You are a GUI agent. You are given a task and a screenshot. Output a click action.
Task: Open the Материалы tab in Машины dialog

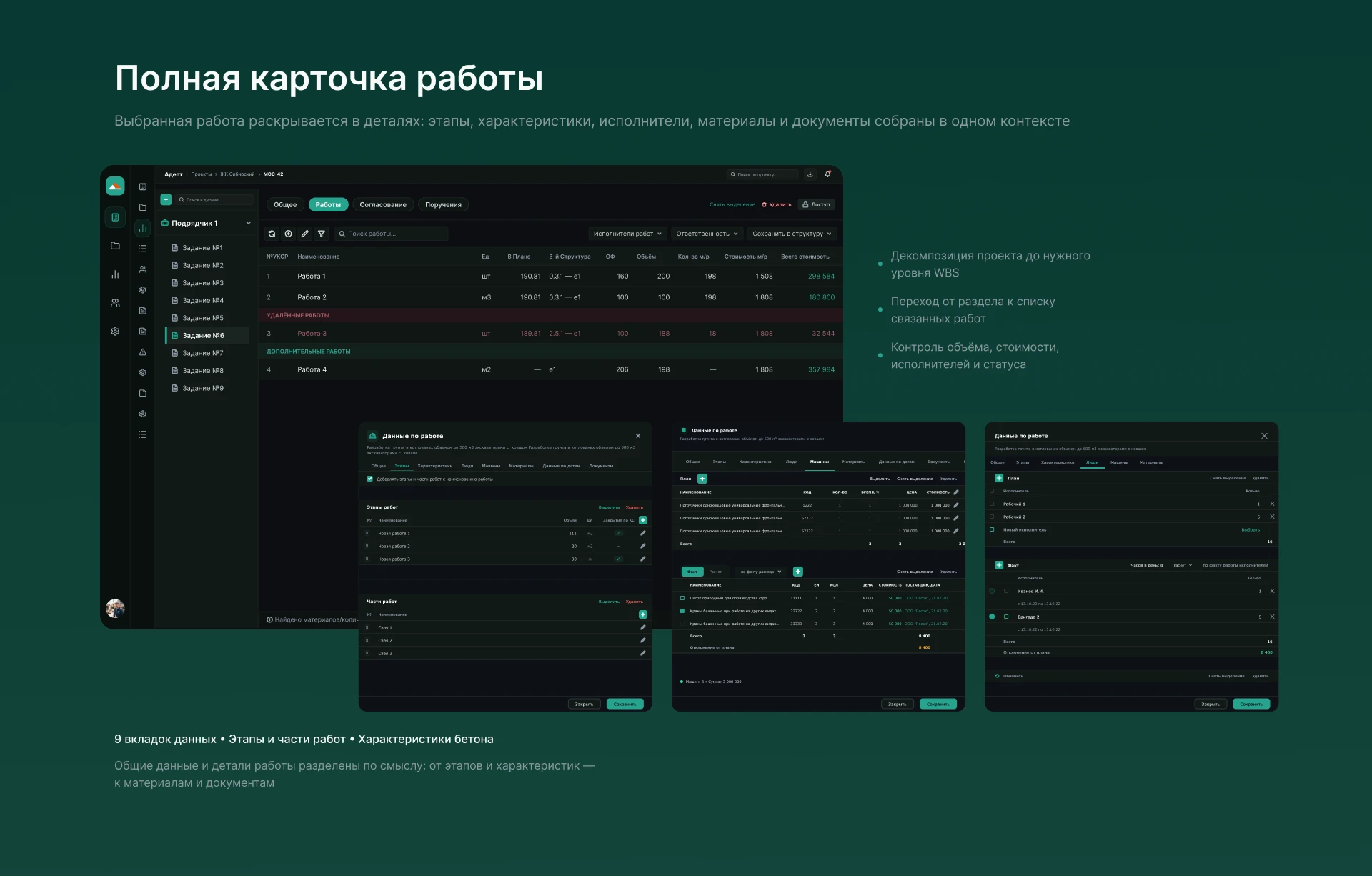click(x=854, y=462)
